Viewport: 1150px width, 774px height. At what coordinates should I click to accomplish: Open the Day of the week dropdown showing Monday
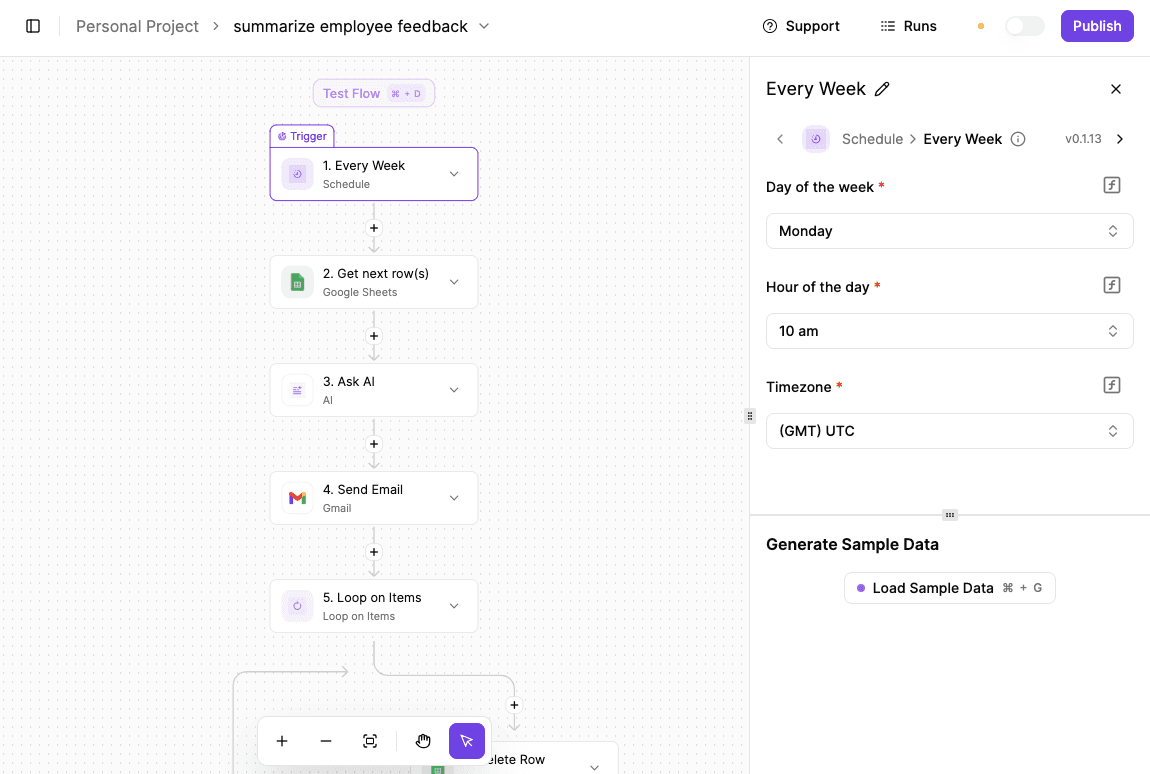948,231
